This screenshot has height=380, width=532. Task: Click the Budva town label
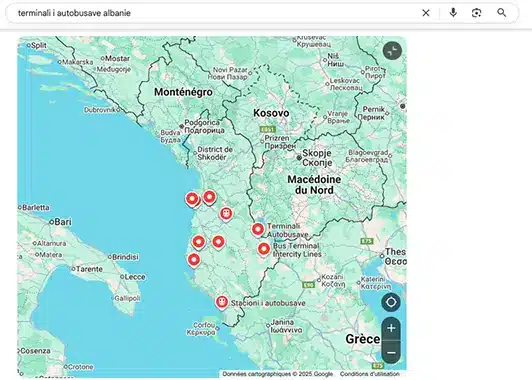point(170,136)
